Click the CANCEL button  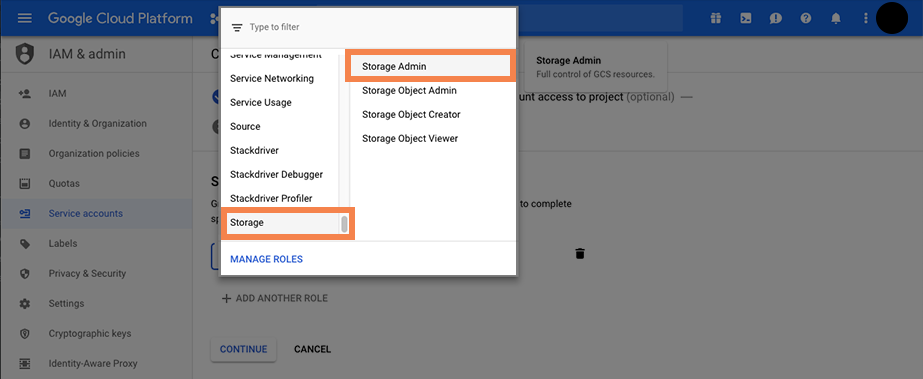pyautogui.click(x=313, y=349)
